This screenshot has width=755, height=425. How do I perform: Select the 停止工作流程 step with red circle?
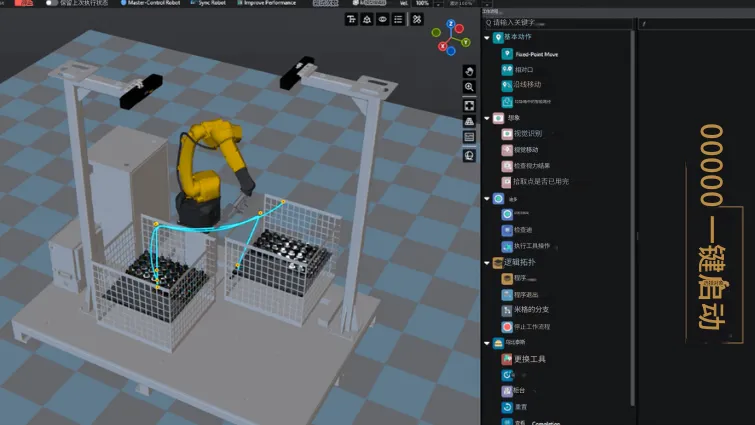pyautogui.click(x=526, y=327)
